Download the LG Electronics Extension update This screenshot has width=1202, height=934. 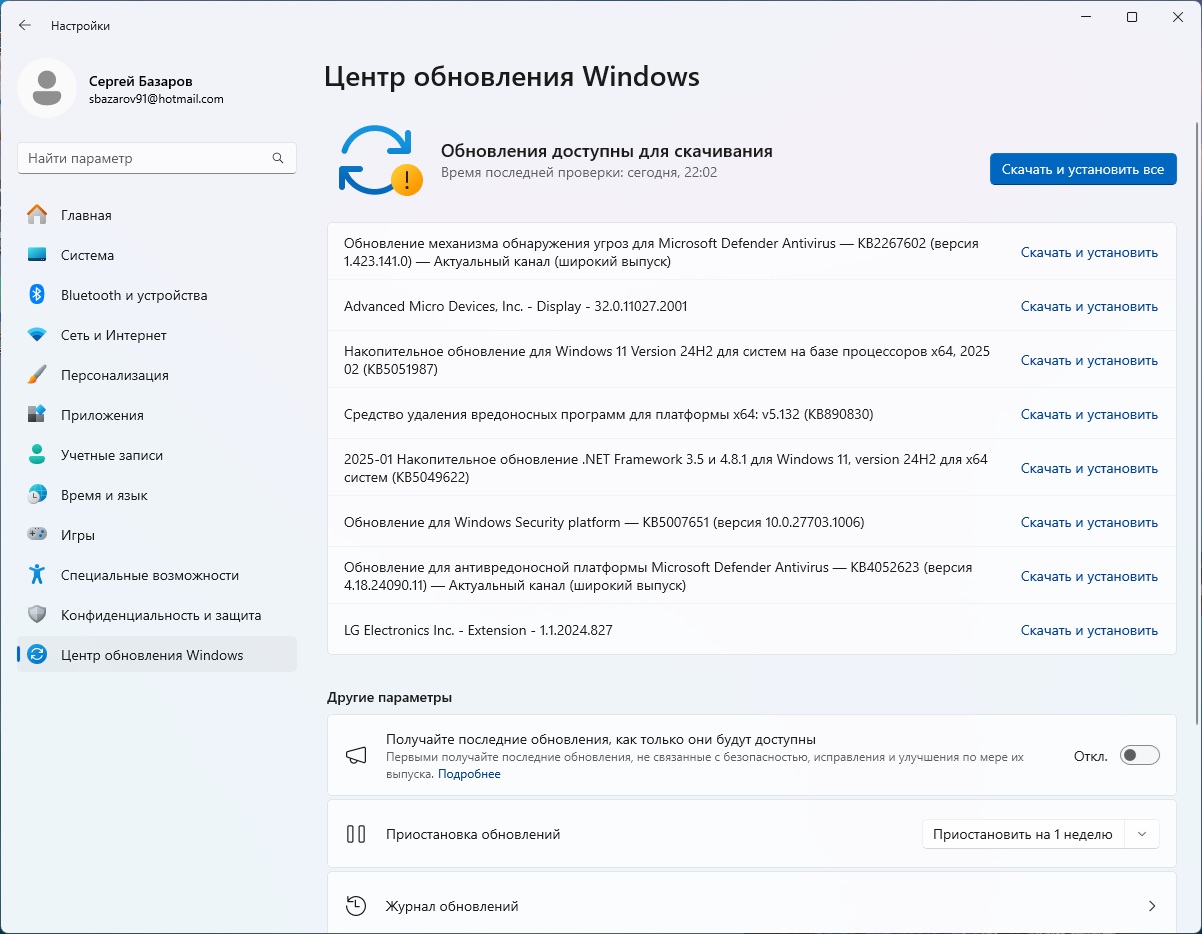1089,631
